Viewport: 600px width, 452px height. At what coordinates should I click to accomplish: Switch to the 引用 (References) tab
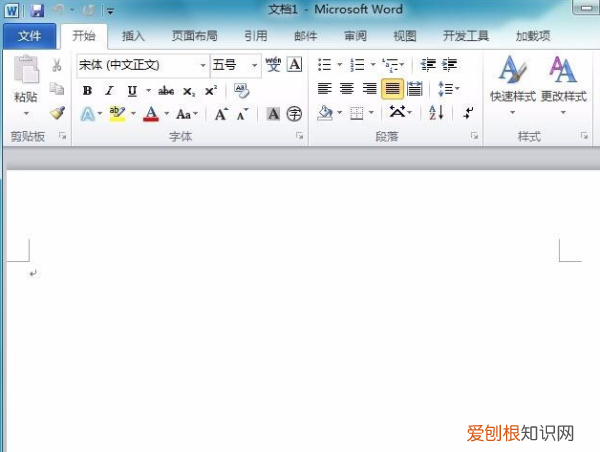pyautogui.click(x=256, y=36)
